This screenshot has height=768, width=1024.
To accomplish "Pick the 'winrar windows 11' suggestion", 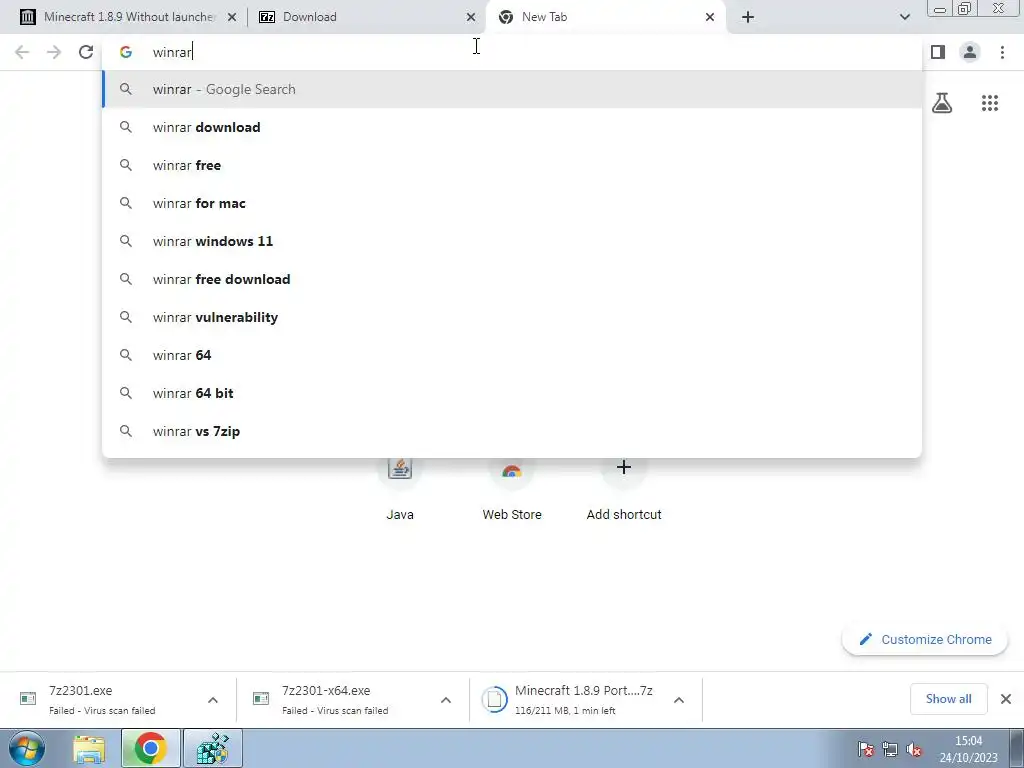I will coord(512,241).
